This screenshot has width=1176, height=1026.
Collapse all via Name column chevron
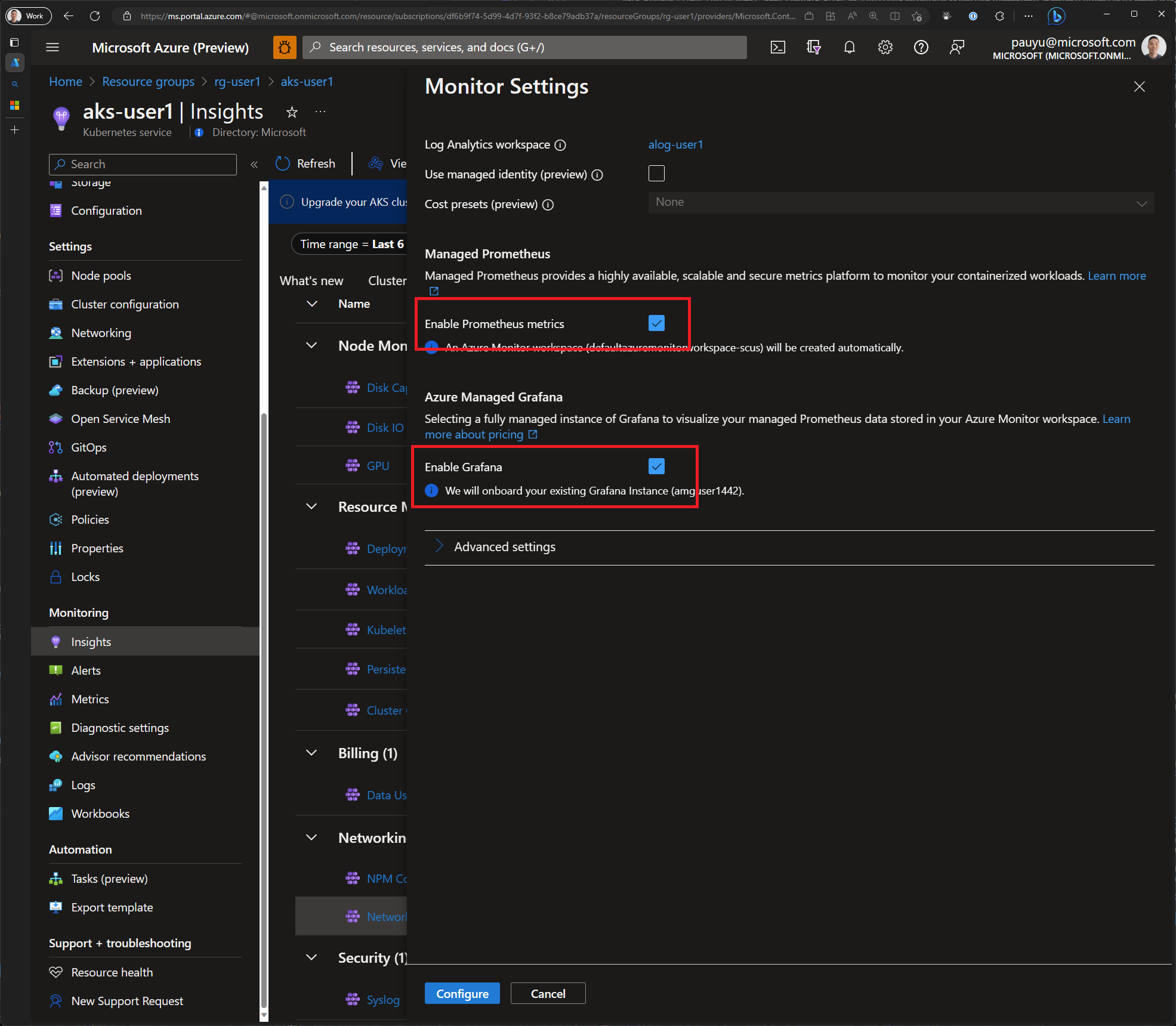311,304
